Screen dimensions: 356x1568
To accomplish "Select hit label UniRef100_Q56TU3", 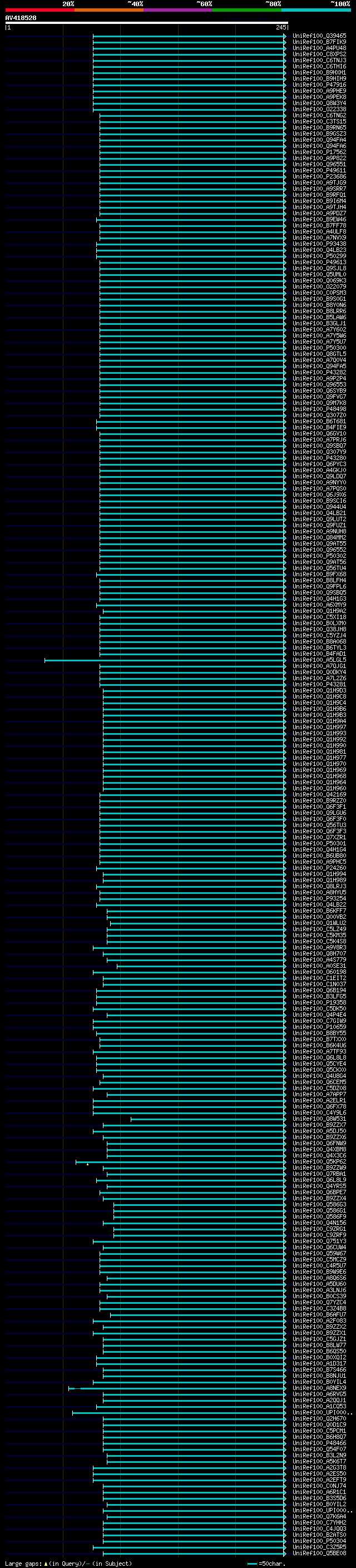I will point(319,825).
